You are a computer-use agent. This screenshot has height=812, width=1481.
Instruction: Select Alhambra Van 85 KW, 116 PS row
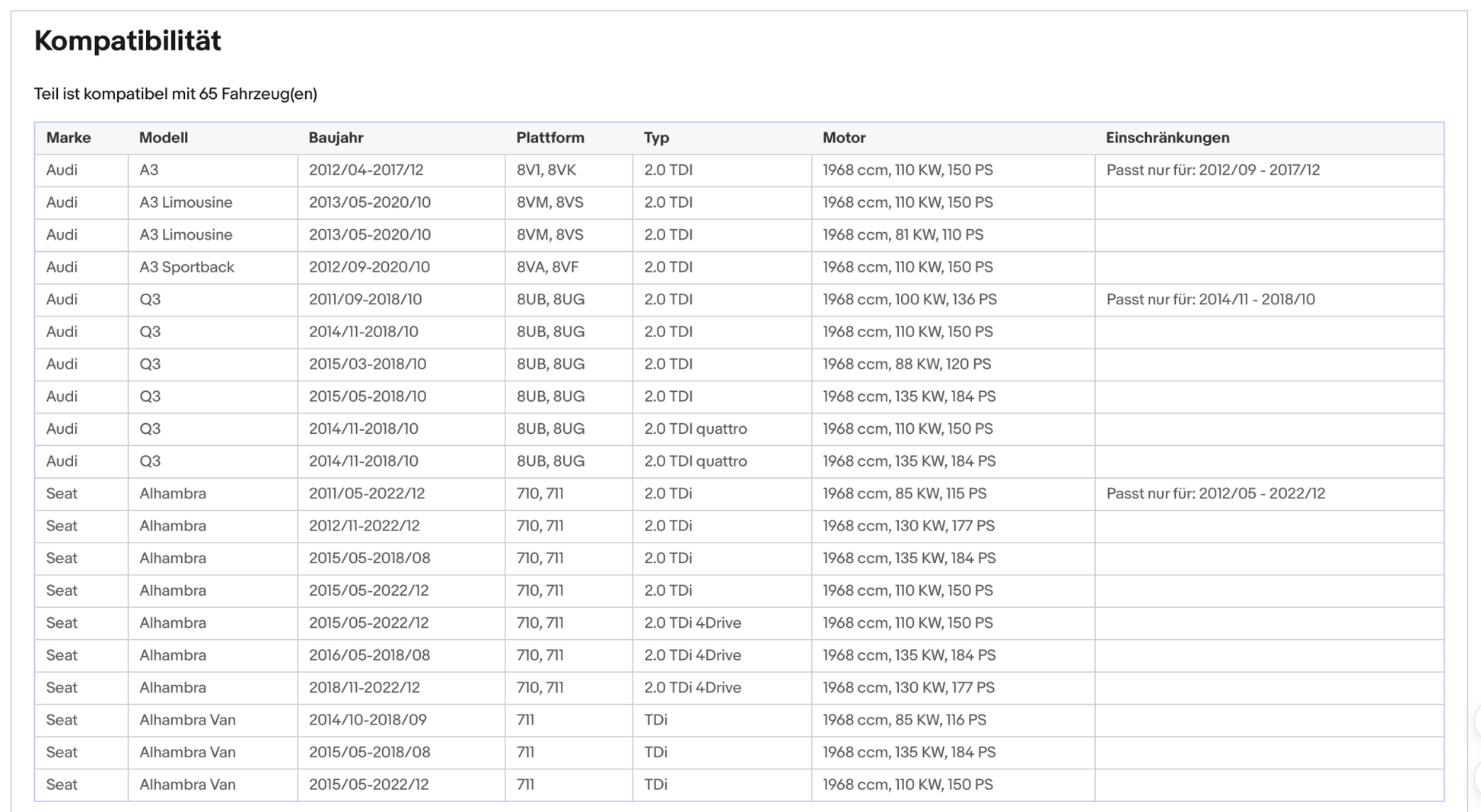click(739, 720)
